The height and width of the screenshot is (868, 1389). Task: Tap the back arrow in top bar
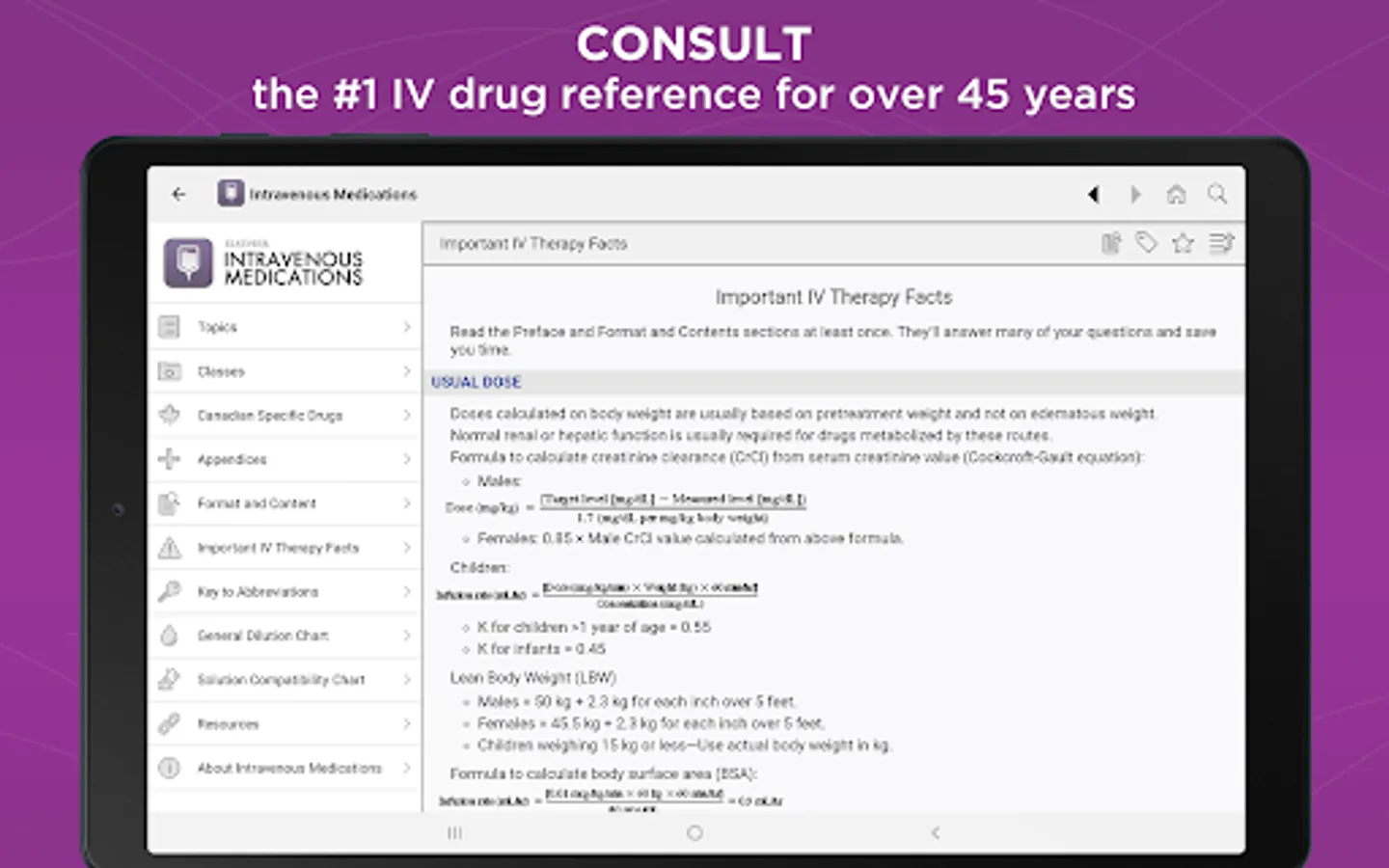(178, 194)
